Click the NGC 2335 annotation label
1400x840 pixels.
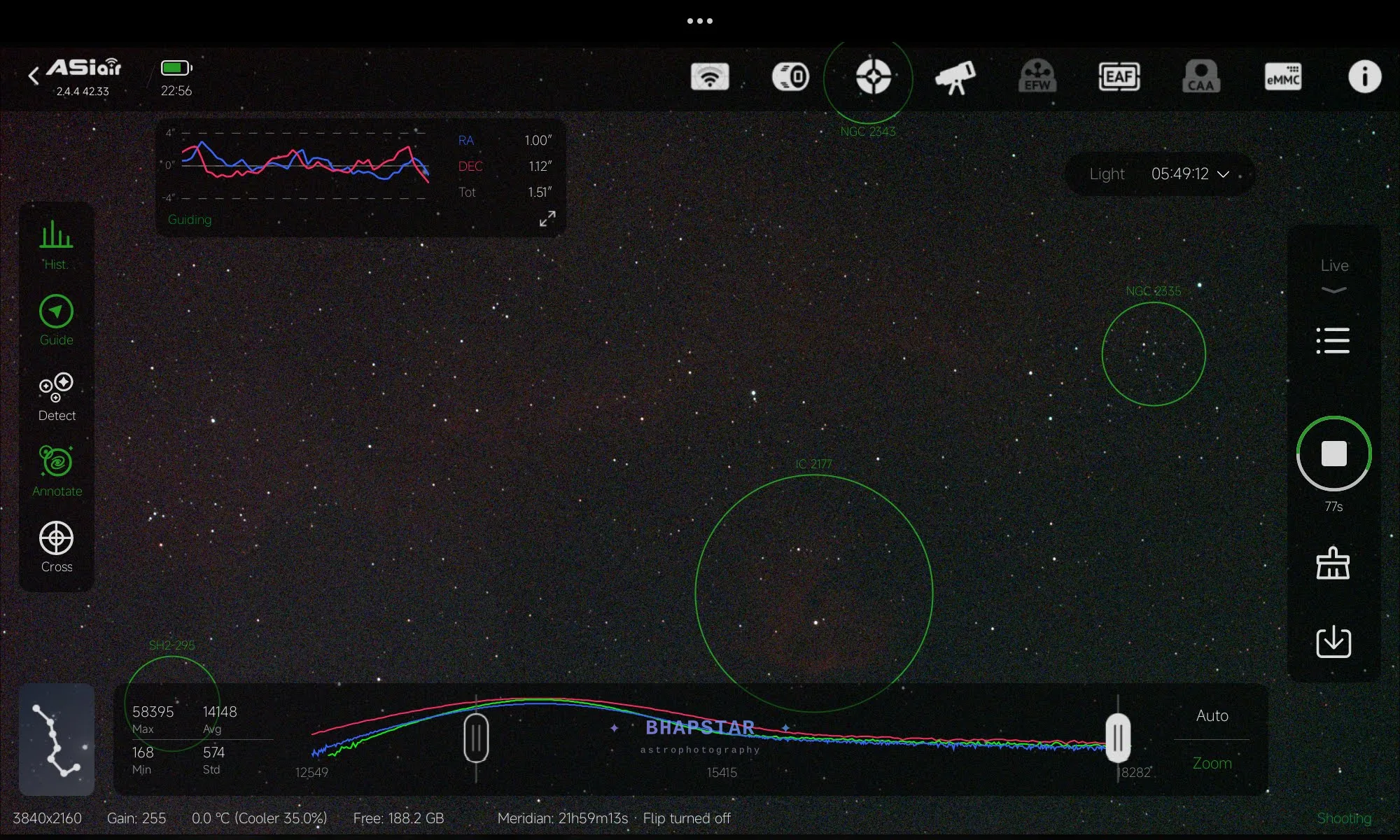(x=1153, y=290)
